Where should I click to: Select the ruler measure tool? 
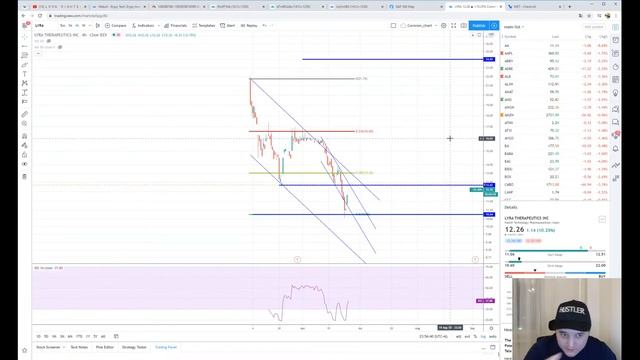coord(25,114)
